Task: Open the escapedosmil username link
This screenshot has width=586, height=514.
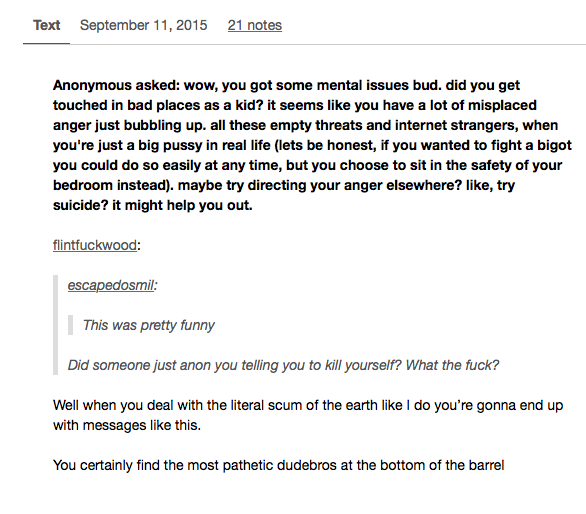Action: click(111, 286)
